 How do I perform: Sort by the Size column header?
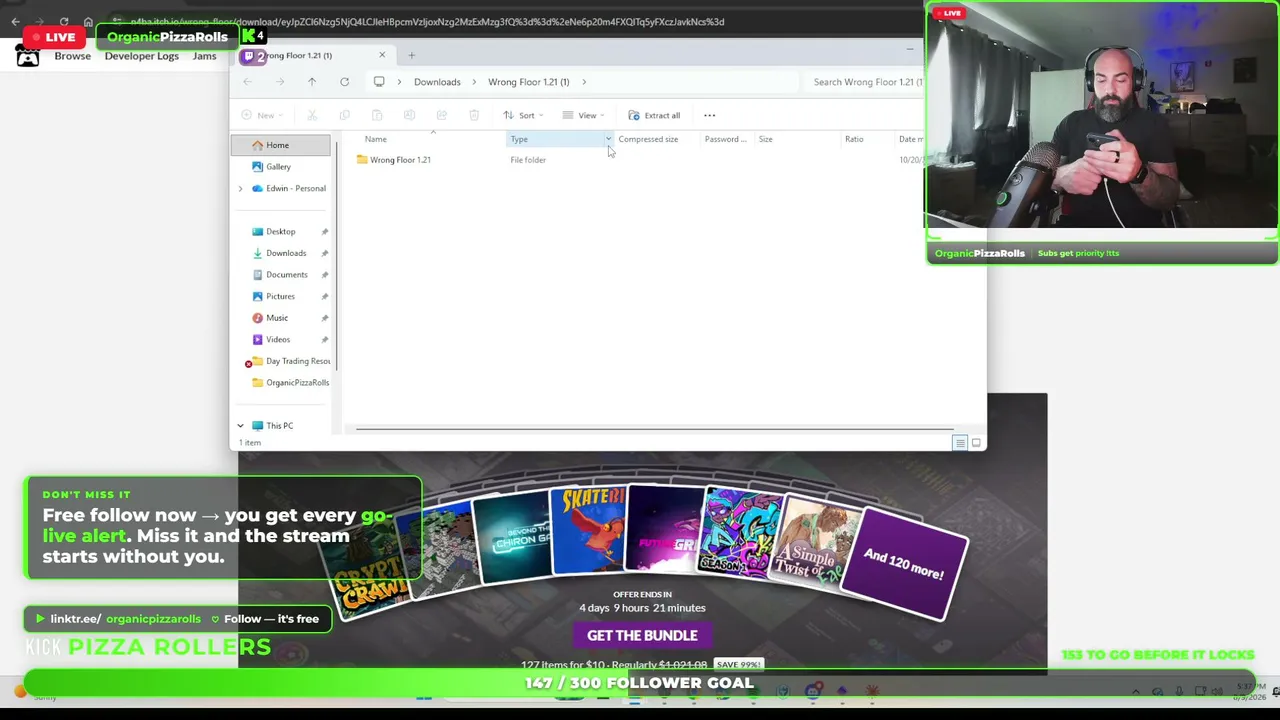click(x=765, y=139)
